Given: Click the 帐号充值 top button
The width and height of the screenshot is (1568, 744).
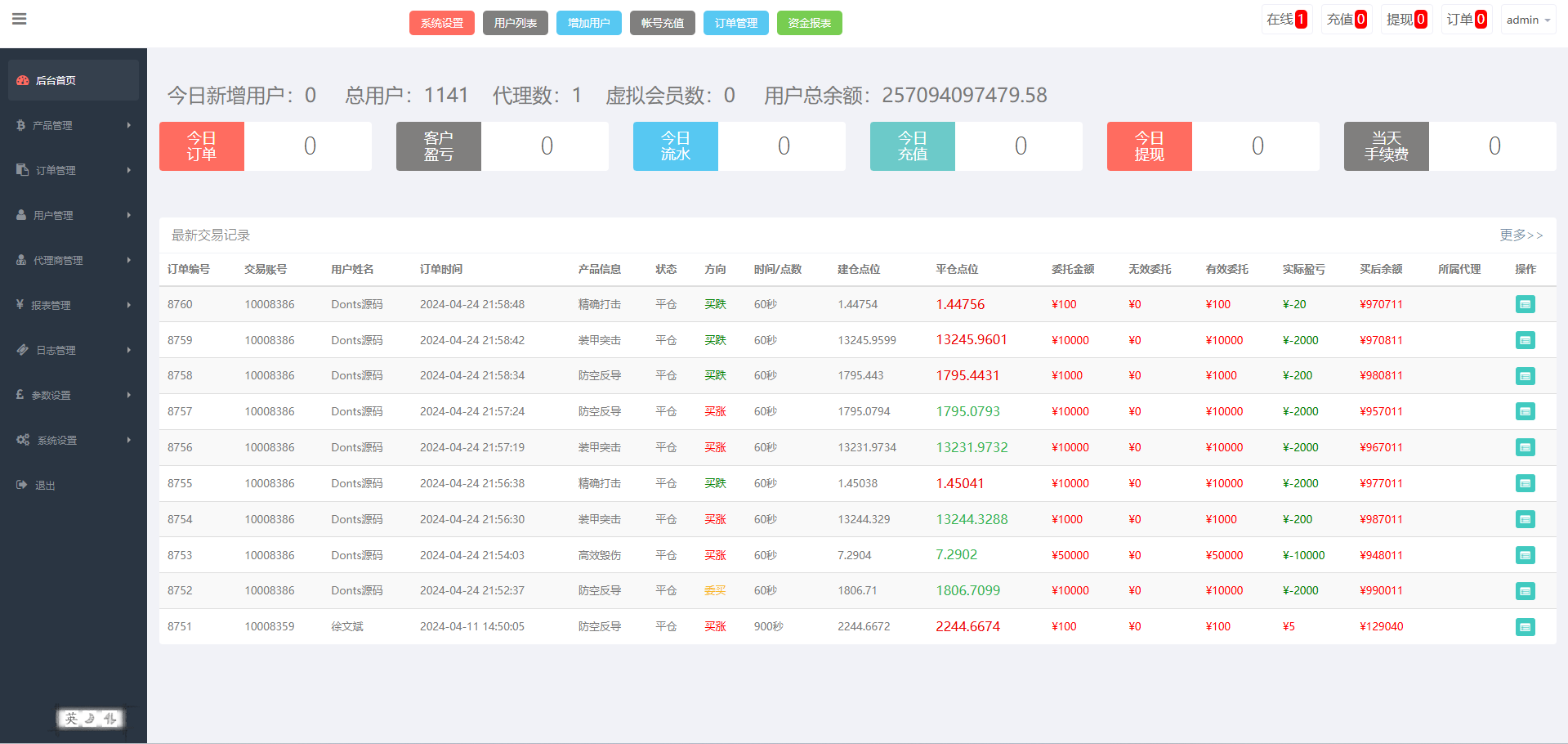Looking at the screenshot, I should click(x=662, y=23).
